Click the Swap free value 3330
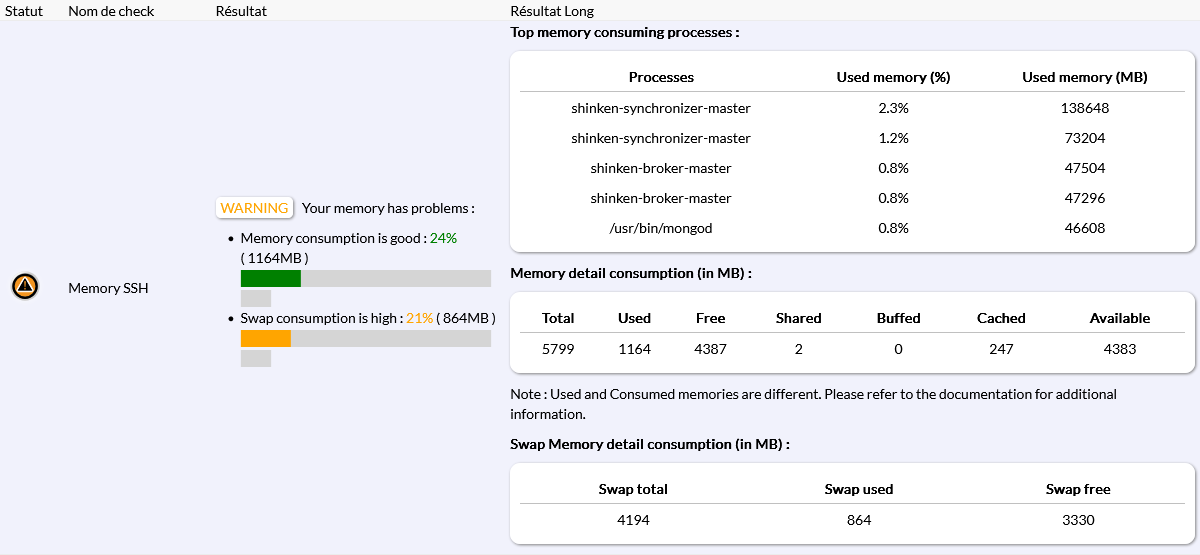 [1078, 520]
